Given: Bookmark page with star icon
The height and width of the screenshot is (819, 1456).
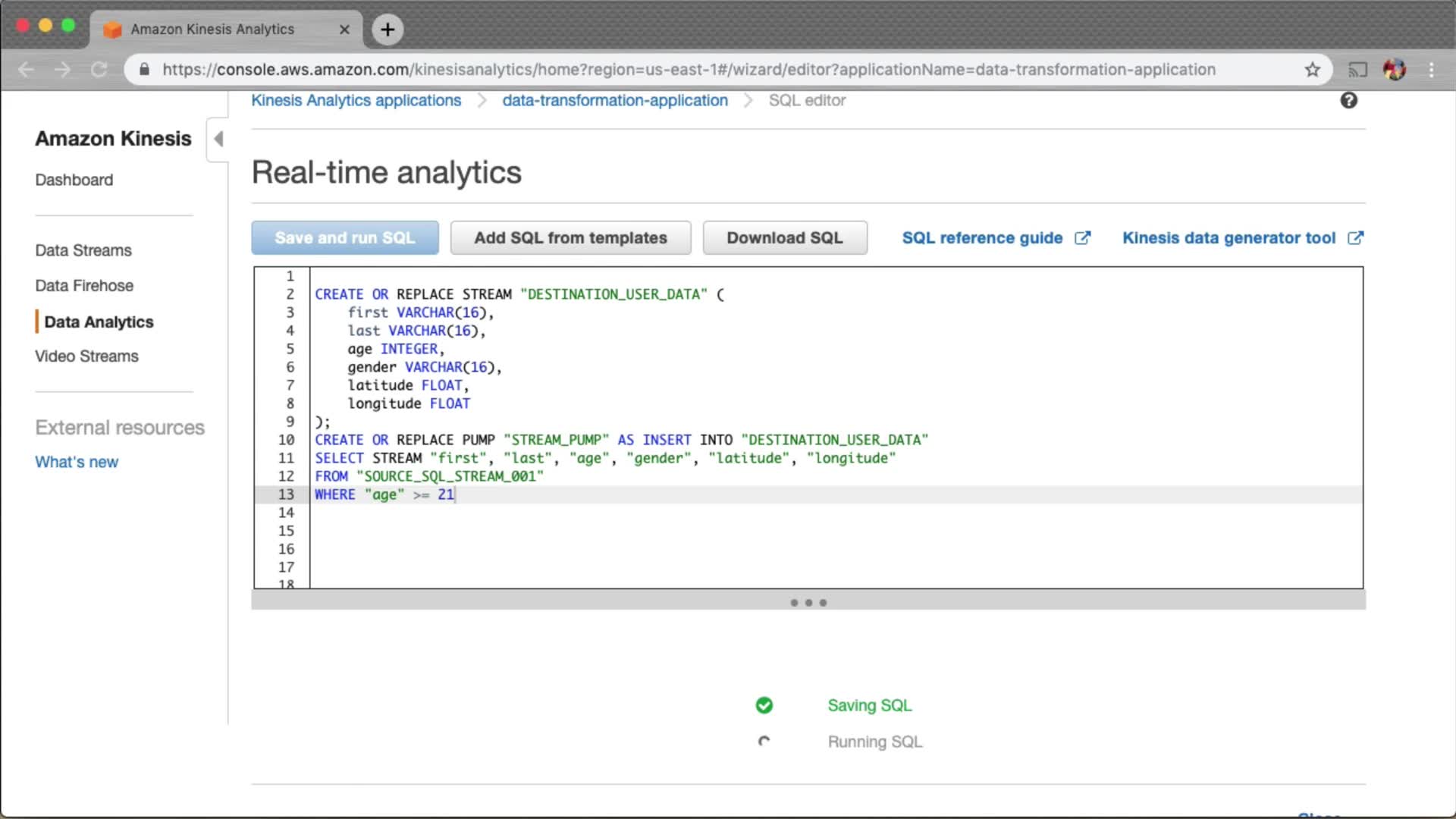Looking at the screenshot, I should click(x=1313, y=70).
